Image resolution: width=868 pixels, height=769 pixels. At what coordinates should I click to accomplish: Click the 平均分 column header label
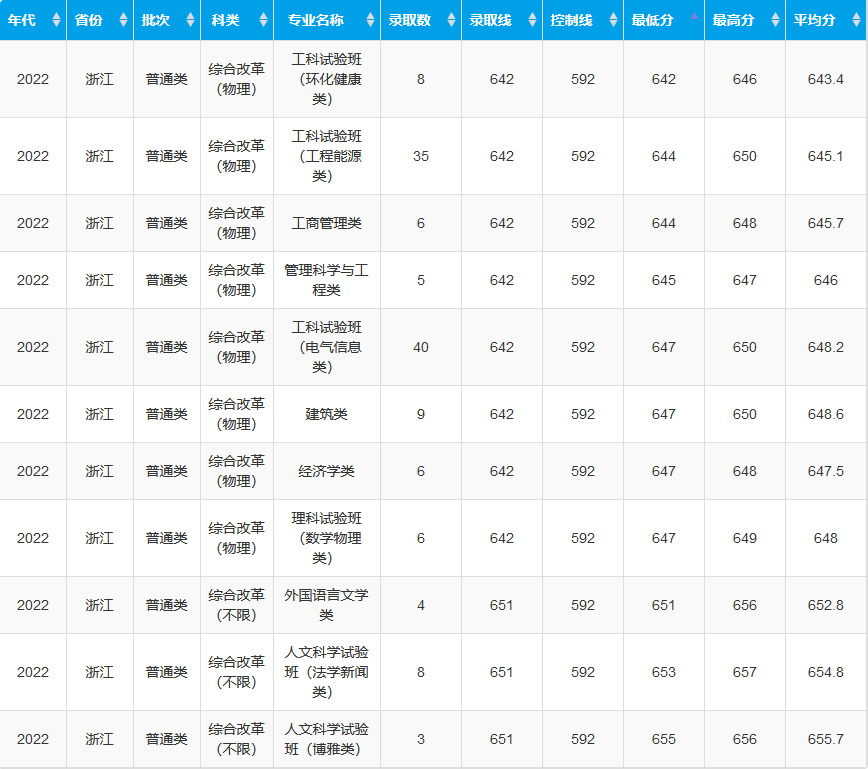(814, 20)
